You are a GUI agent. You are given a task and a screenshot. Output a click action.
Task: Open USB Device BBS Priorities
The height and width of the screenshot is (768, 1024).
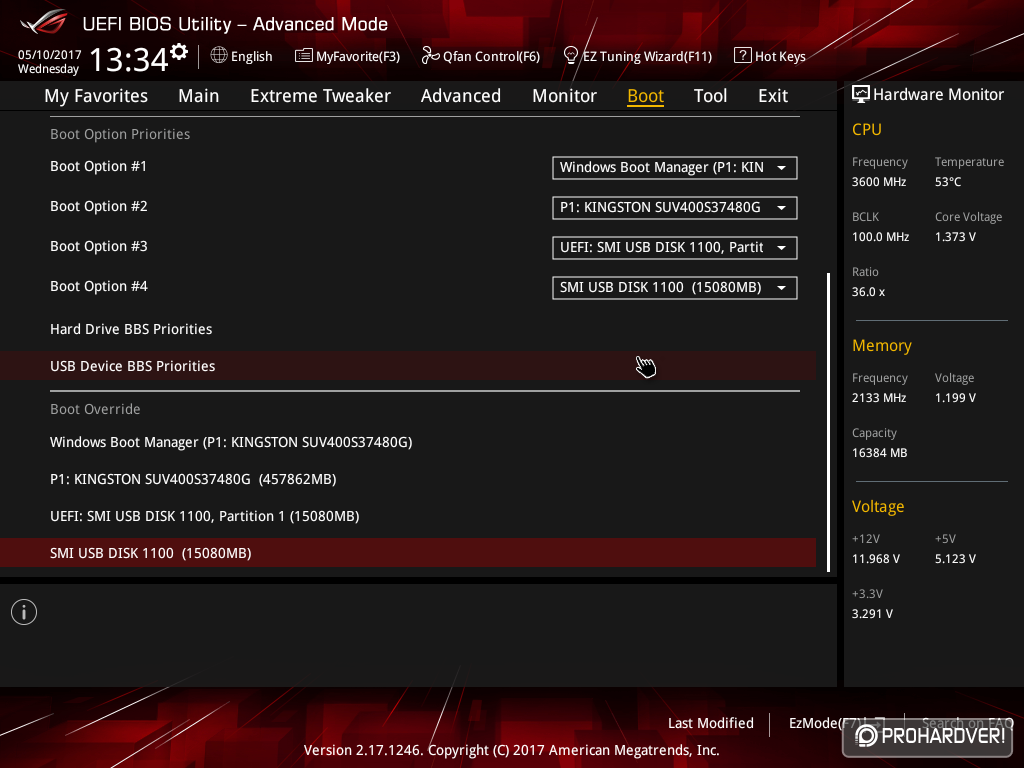[x=408, y=366]
